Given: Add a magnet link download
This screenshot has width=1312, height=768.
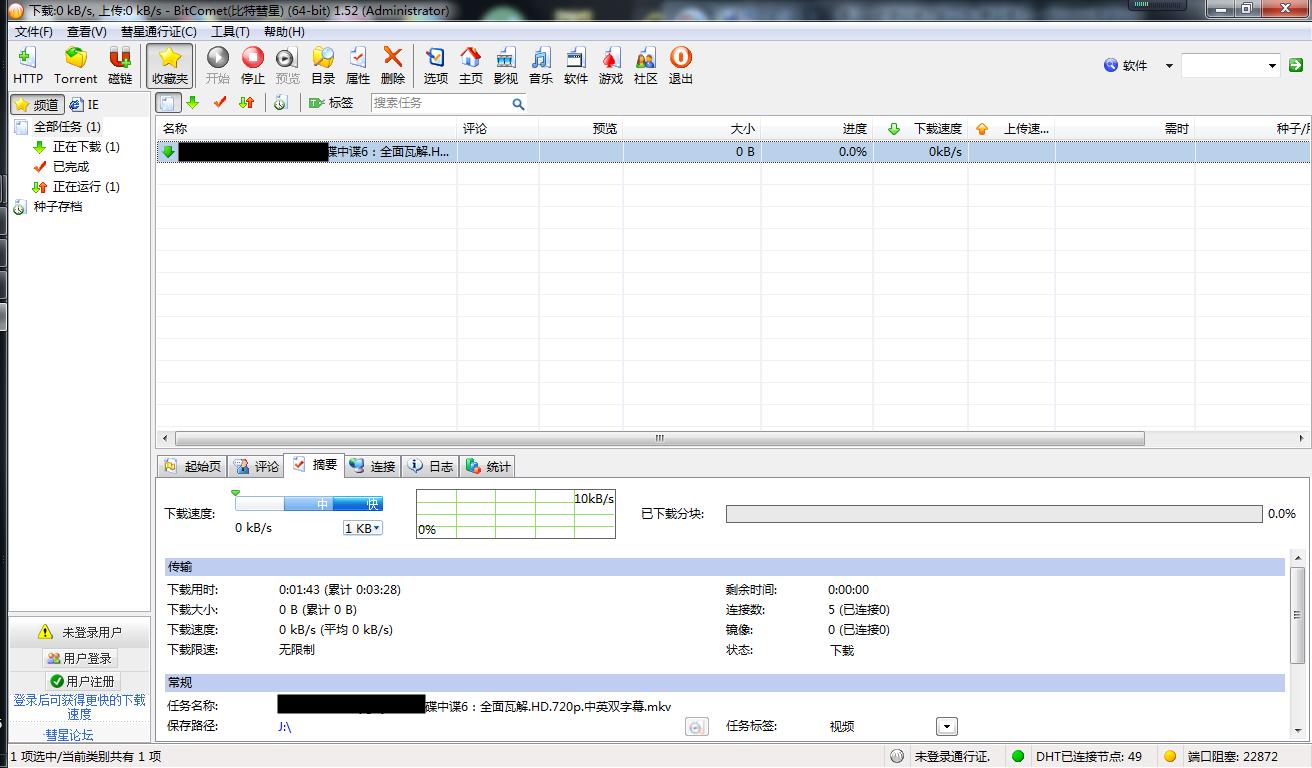Looking at the screenshot, I should (x=119, y=65).
